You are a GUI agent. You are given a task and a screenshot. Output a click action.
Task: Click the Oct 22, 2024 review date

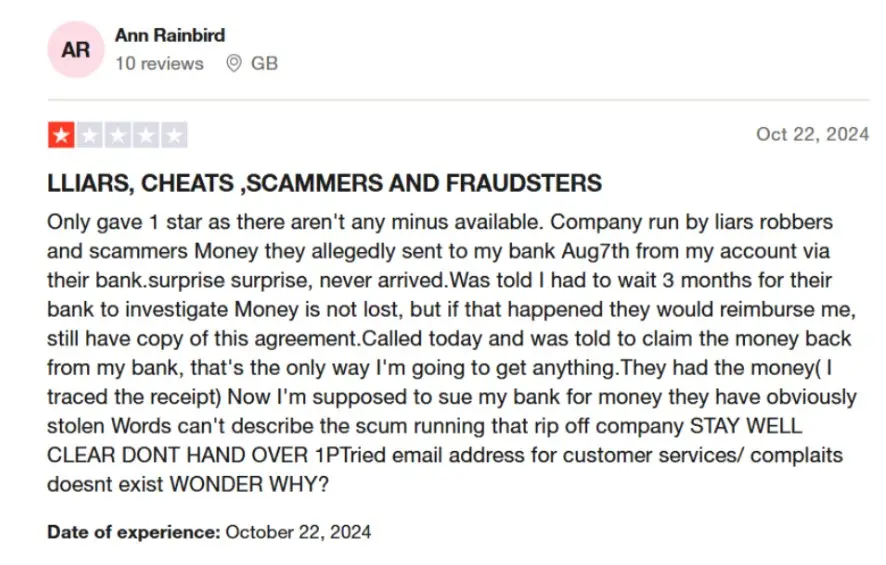(812, 134)
